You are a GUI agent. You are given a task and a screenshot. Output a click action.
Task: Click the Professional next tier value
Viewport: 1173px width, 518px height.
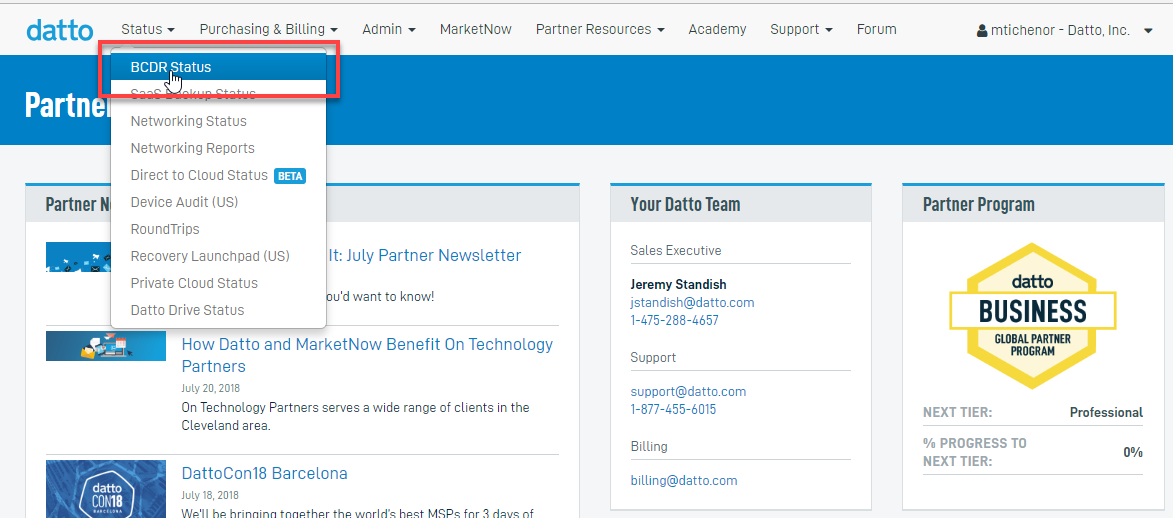[1106, 412]
